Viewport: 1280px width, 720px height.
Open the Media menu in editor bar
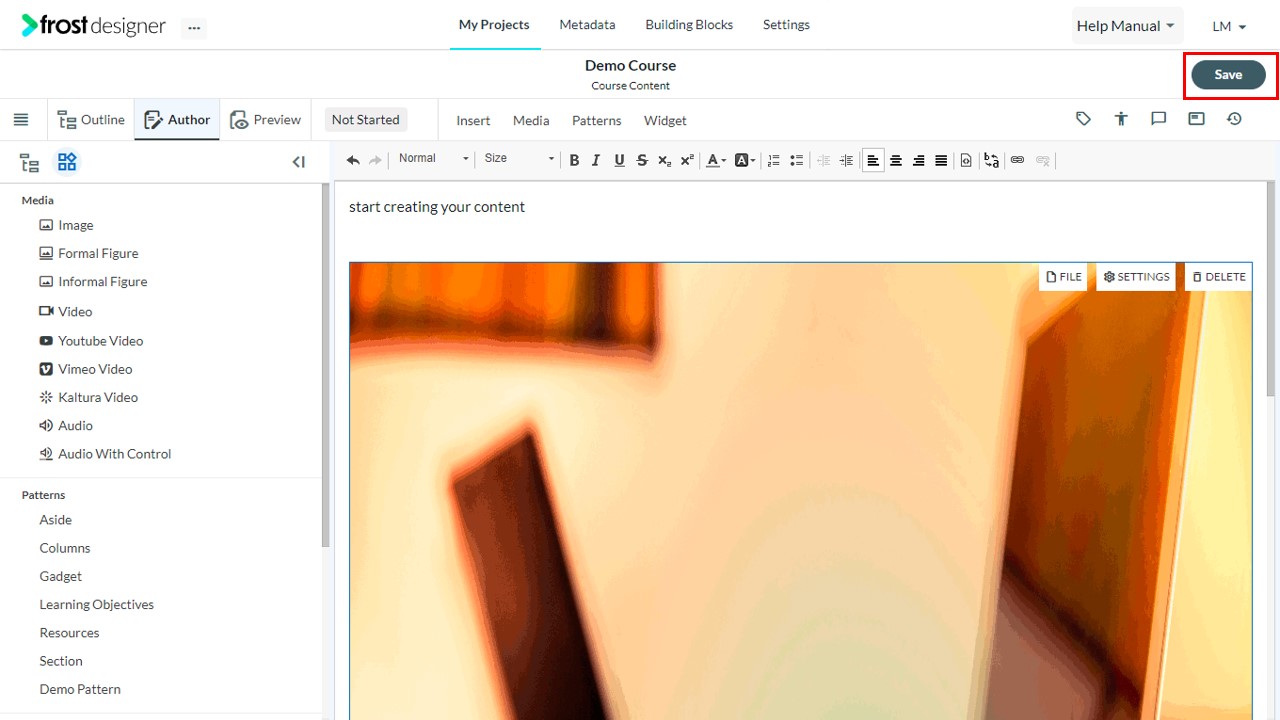point(531,121)
